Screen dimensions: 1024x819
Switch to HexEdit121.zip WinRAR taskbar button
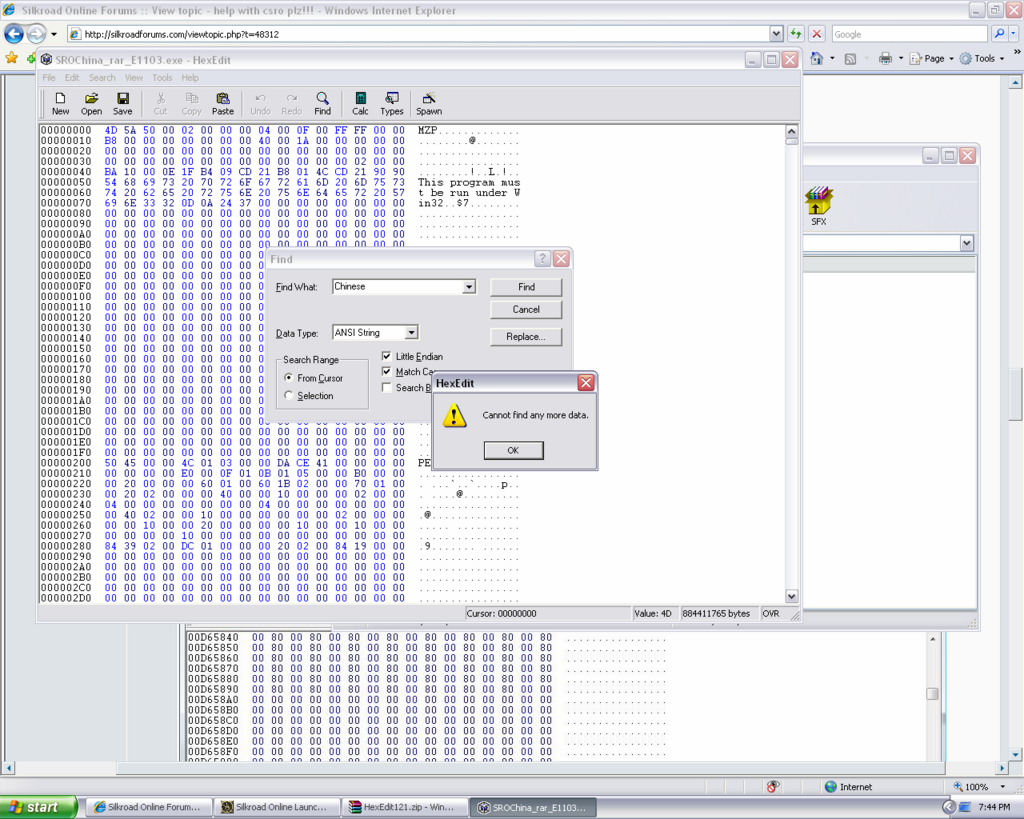(406, 807)
